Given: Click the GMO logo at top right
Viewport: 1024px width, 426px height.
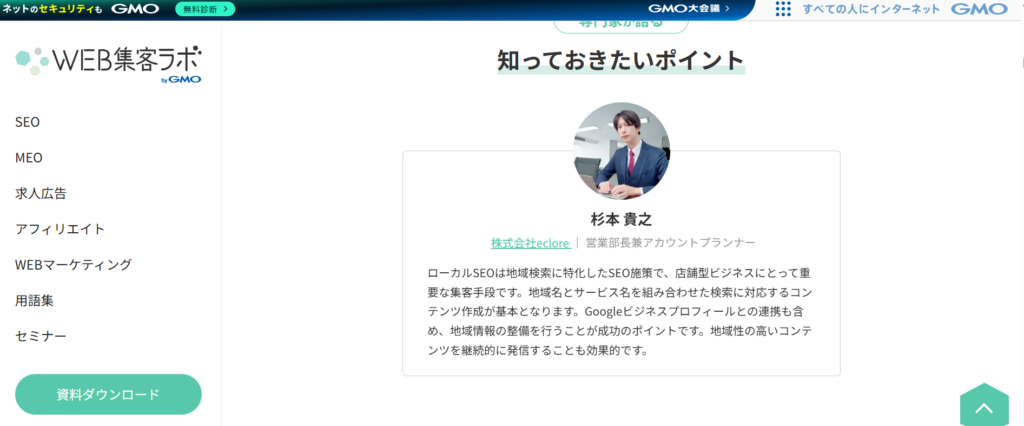Looking at the screenshot, I should point(978,9).
